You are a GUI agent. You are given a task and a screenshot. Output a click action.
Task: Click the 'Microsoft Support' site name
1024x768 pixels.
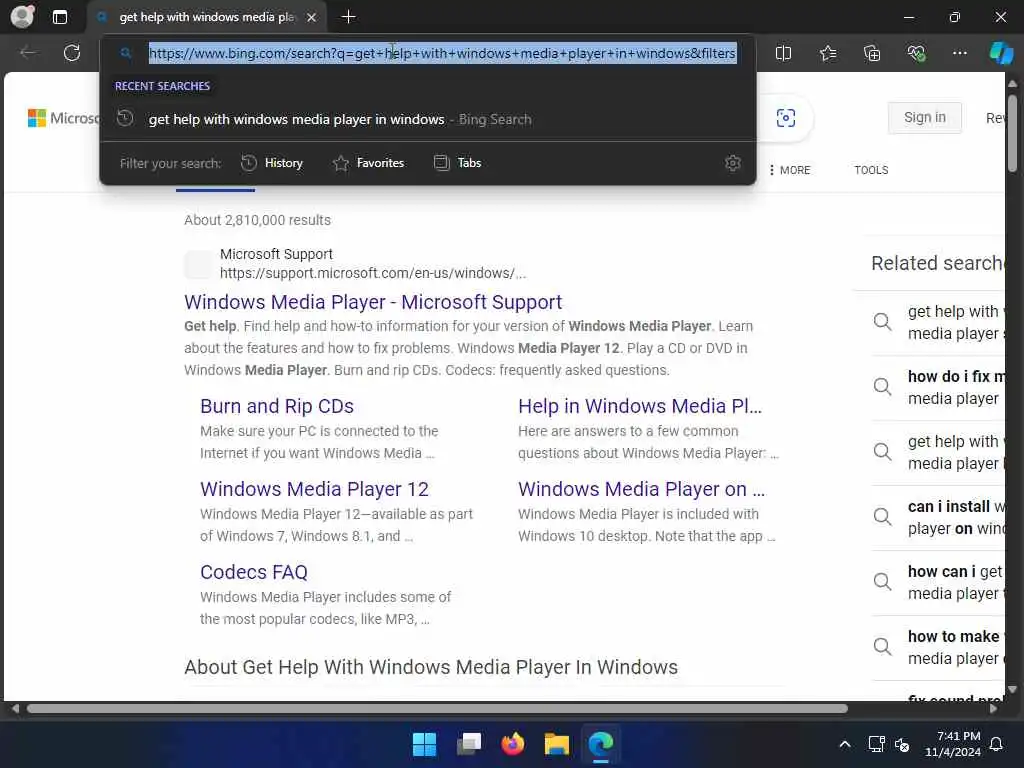(276, 254)
